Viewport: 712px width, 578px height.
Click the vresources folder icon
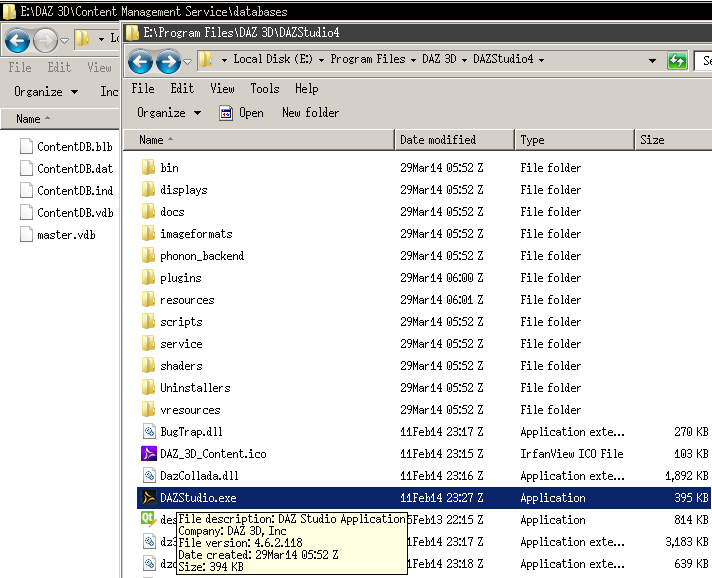coord(148,410)
